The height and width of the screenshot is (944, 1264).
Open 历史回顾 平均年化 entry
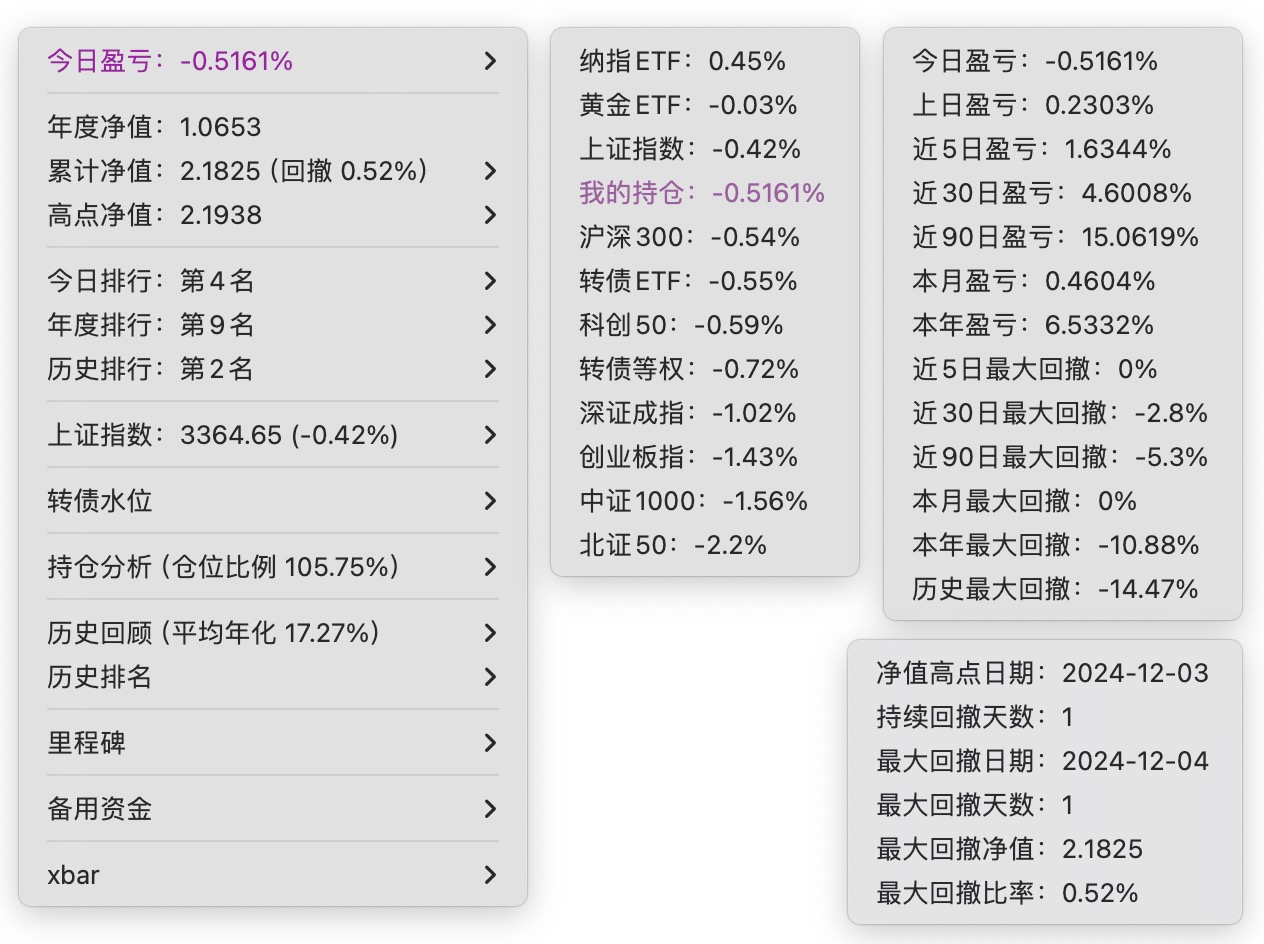click(213, 633)
